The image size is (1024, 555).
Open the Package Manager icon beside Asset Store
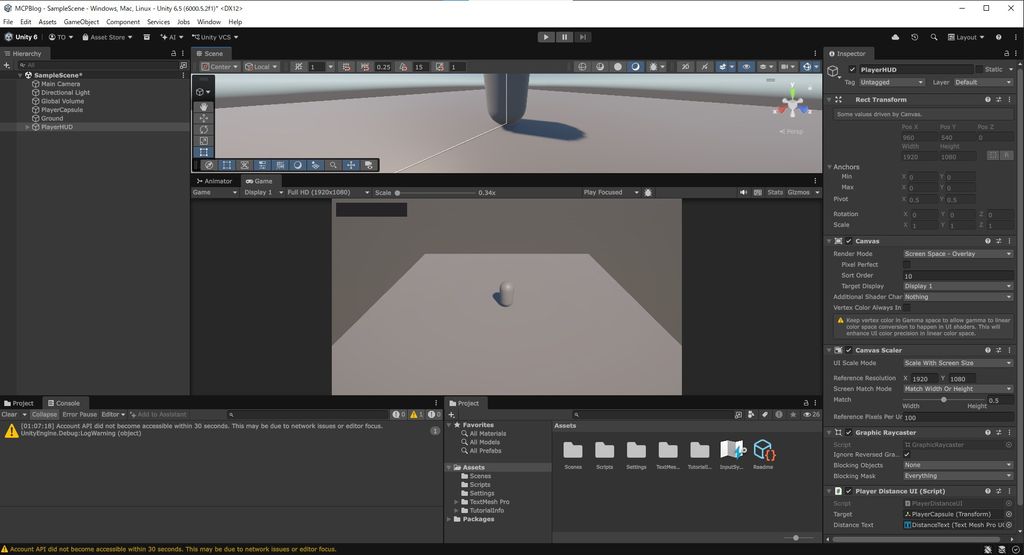click(x=147, y=37)
